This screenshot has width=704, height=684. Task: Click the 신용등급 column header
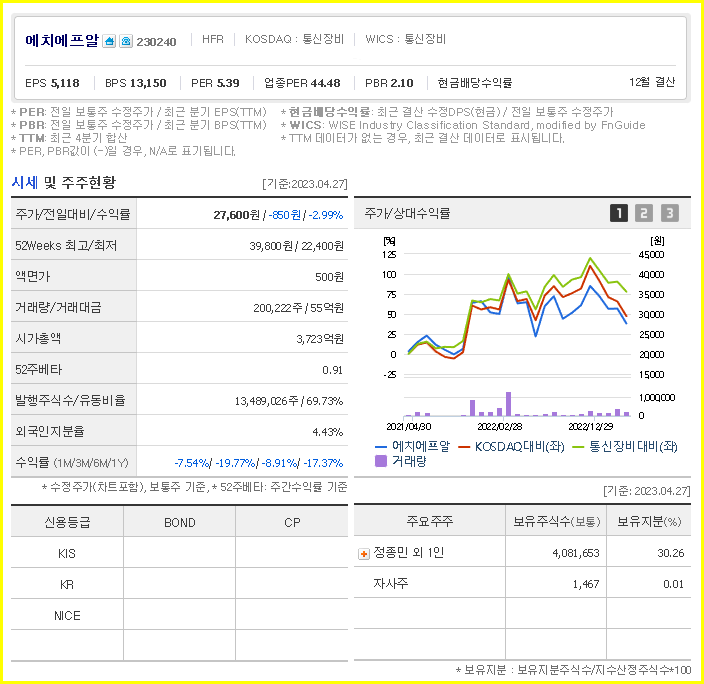coord(67,522)
